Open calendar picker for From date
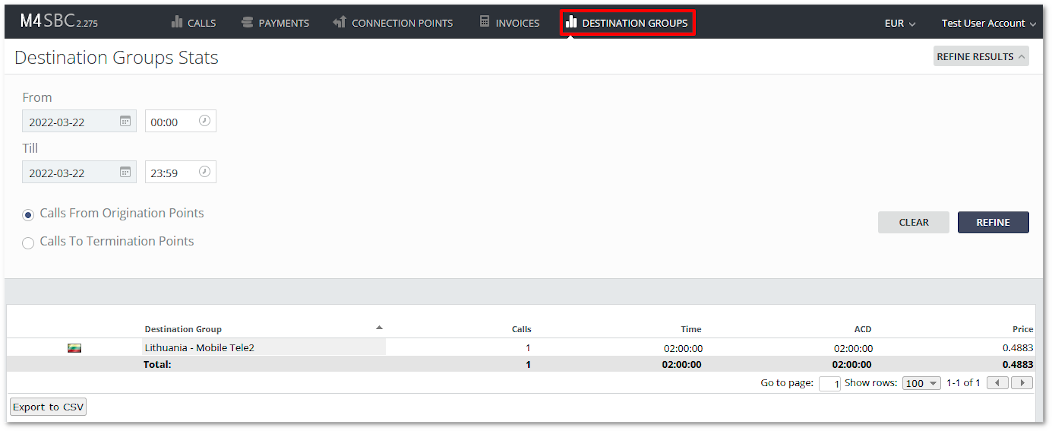Screen dimensions: 1052x431 click(126, 121)
